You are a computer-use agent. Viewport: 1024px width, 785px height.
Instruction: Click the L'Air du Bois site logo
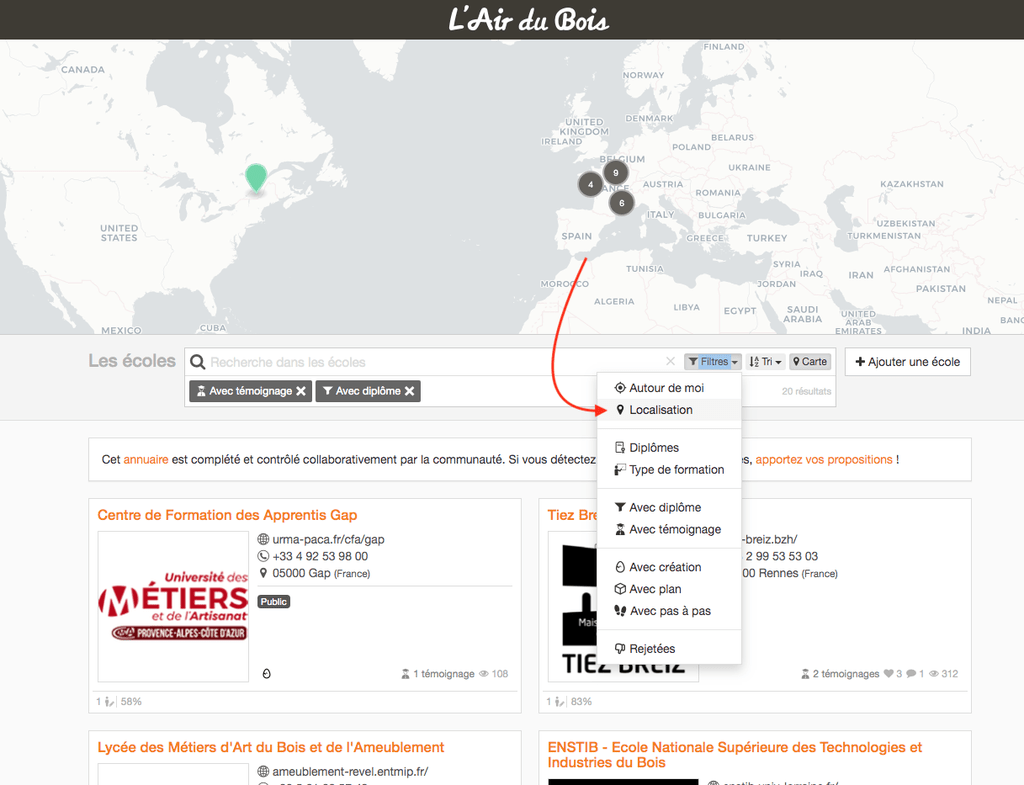pos(528,20)
